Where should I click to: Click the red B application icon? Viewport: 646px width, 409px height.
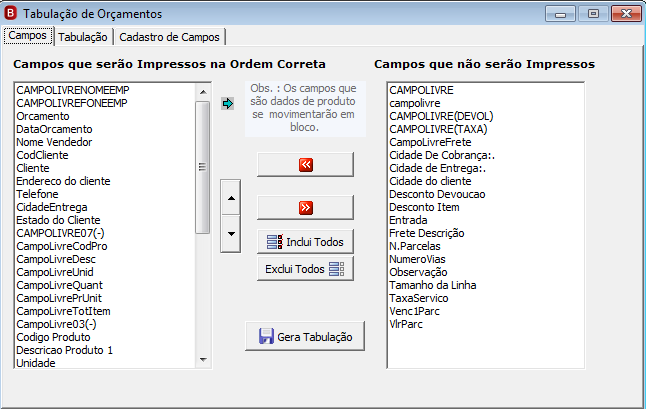click(x=10, y=13)
